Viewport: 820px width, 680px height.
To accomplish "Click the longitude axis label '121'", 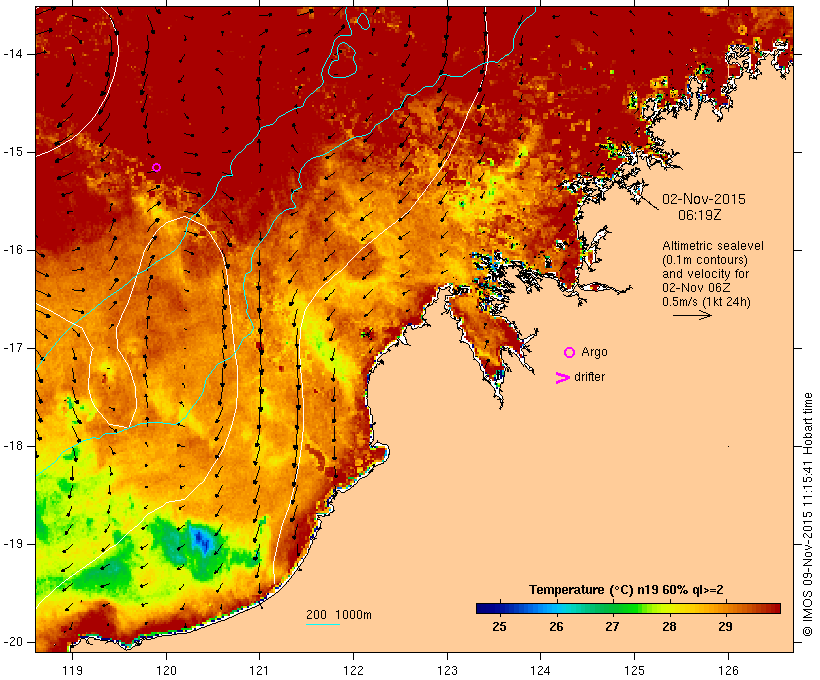I will tap(260, 671).
